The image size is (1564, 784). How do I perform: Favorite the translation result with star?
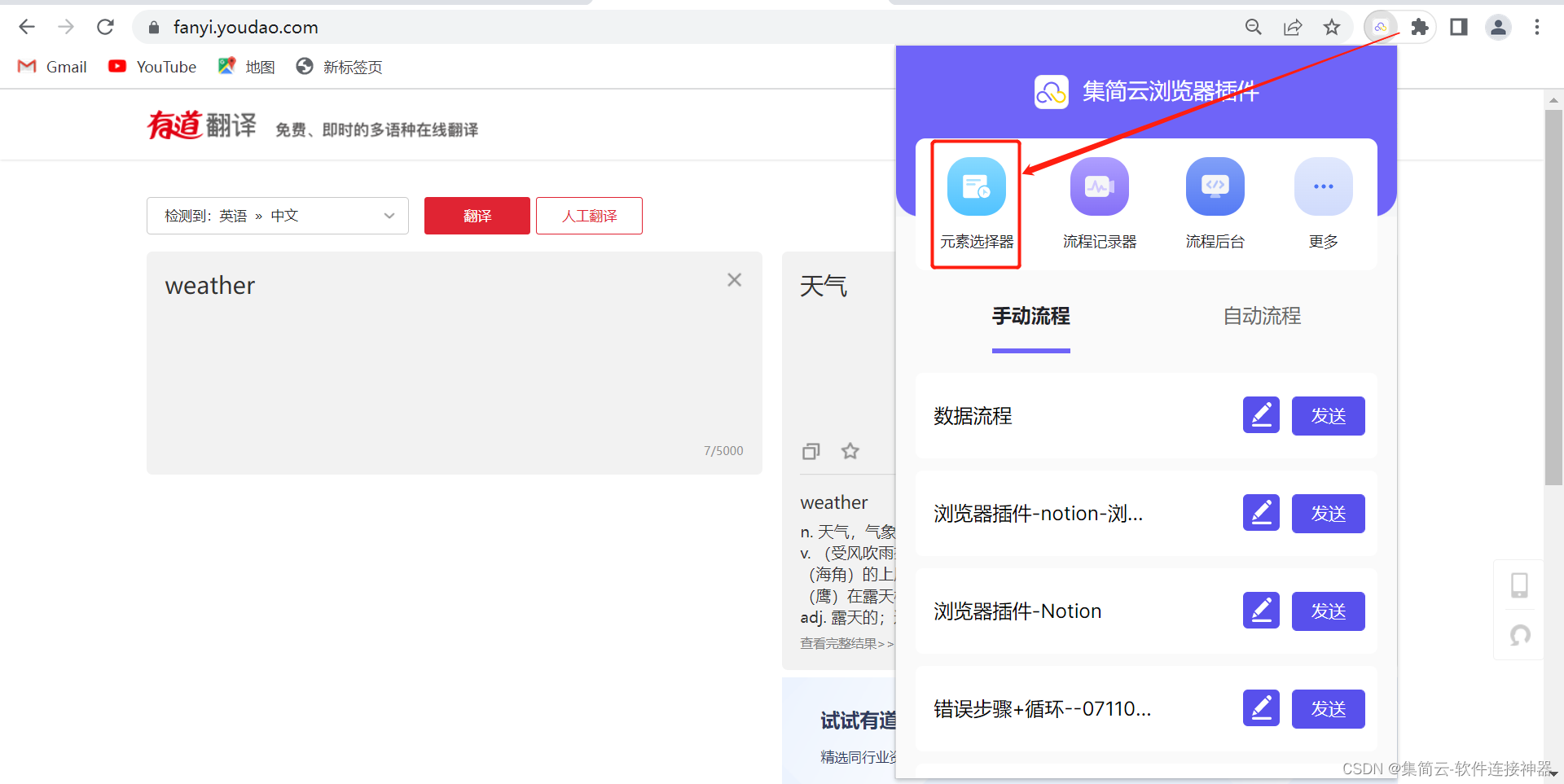coord(850,451)
